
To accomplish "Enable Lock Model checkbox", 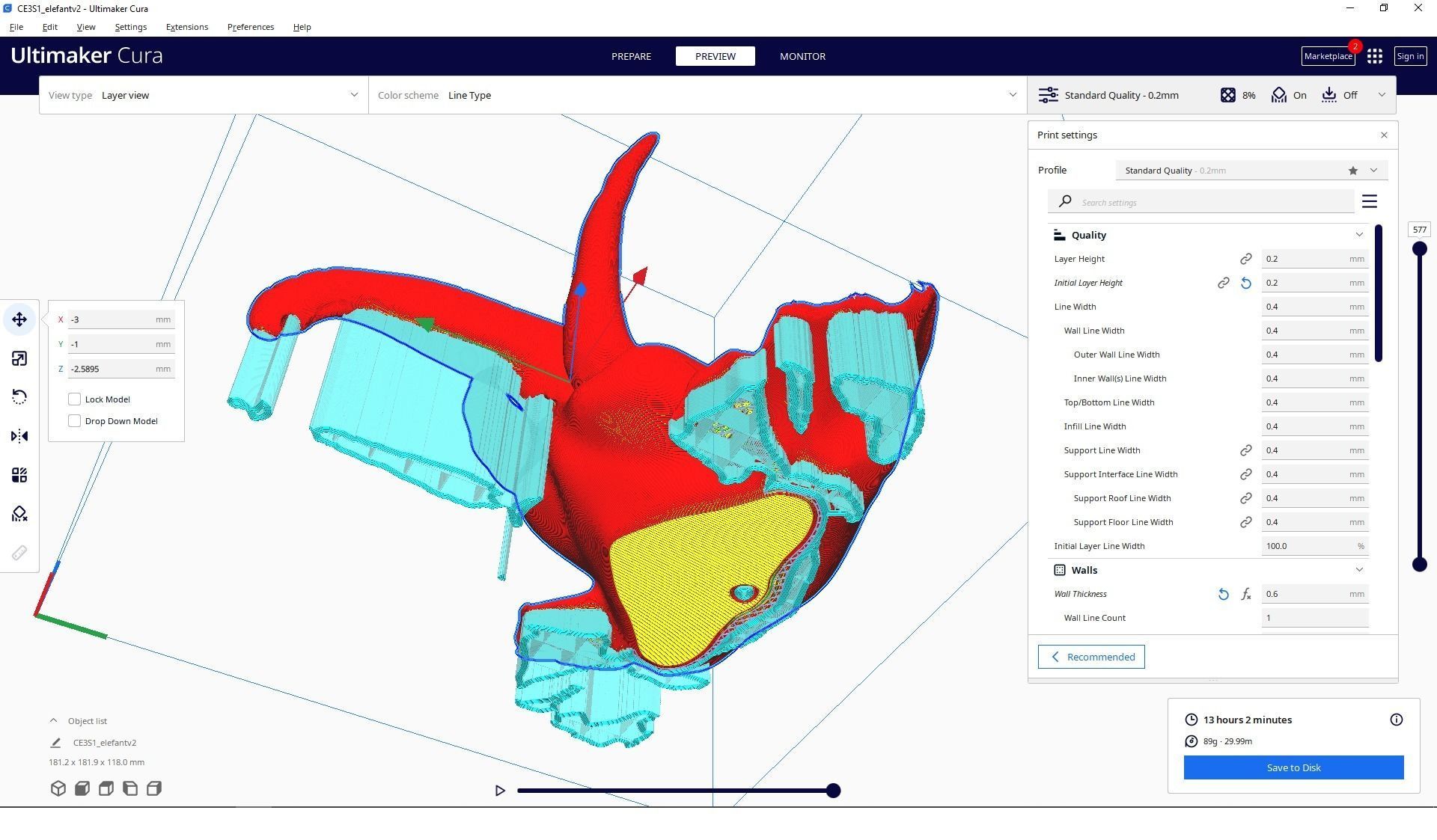I will click(74, 399).
